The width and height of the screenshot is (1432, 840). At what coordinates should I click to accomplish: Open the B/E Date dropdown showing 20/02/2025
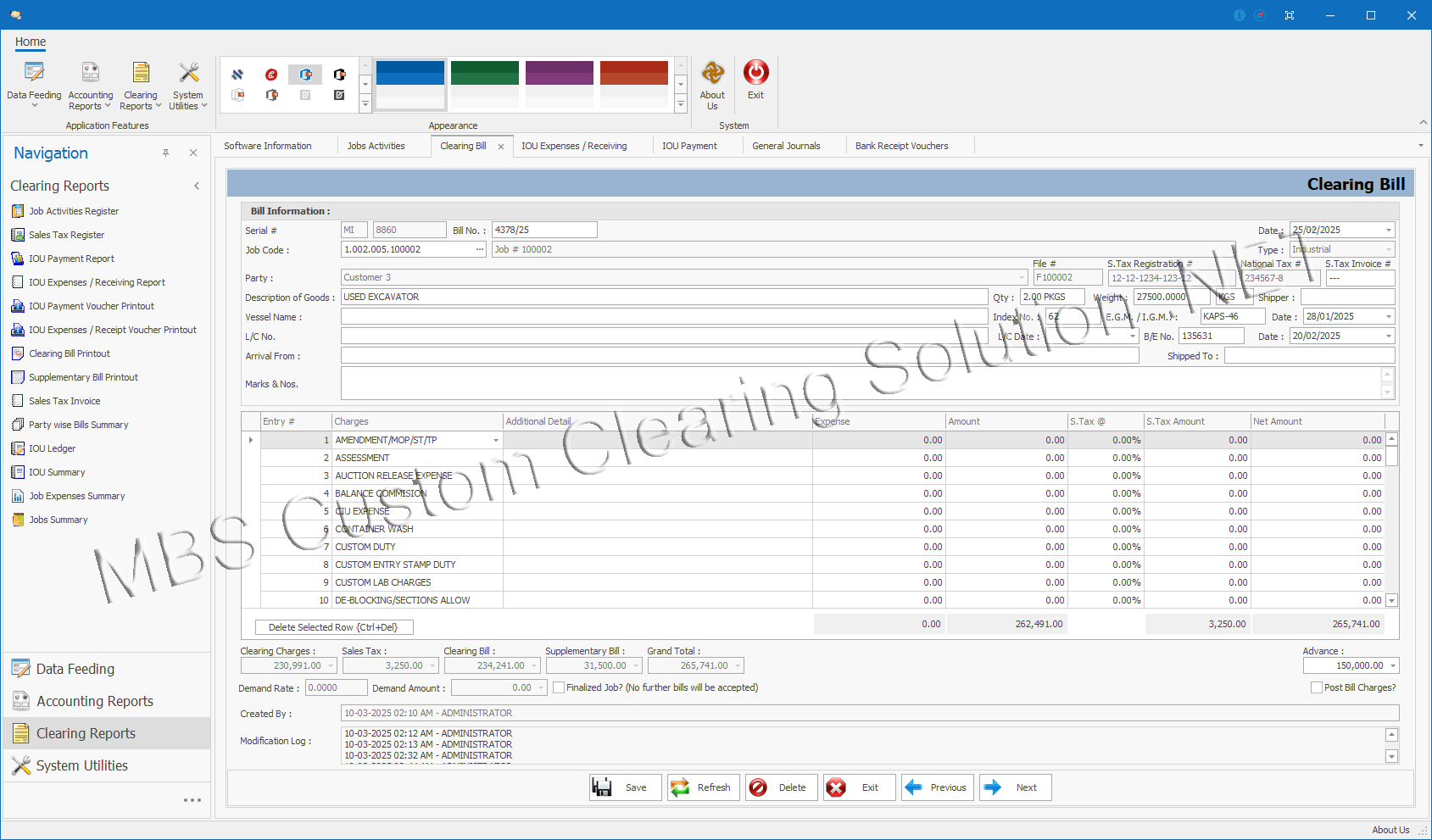[x=1389, y=337]
